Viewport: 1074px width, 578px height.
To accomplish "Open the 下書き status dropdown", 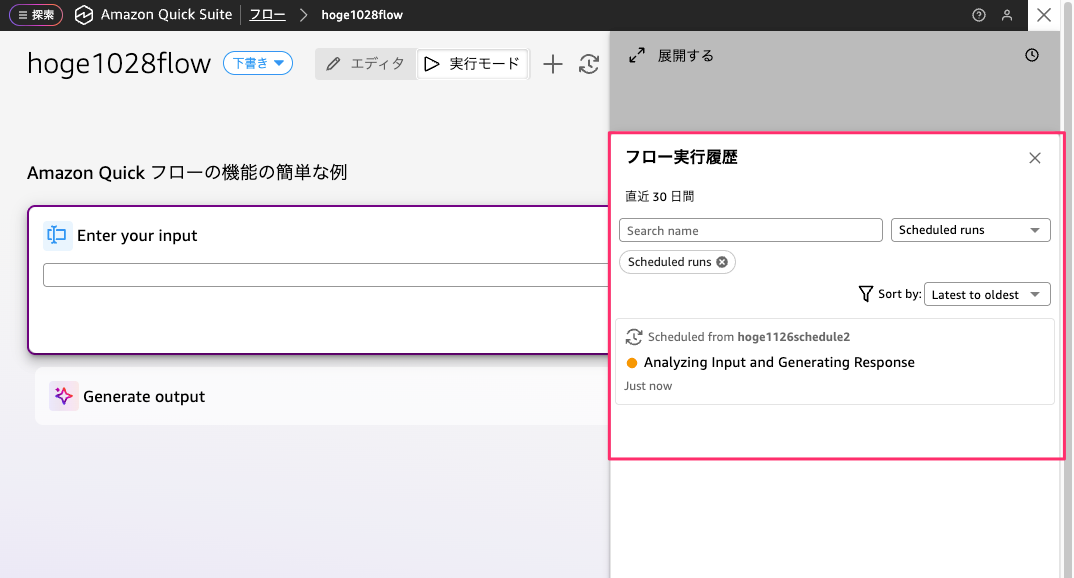I will pos(257,63).
